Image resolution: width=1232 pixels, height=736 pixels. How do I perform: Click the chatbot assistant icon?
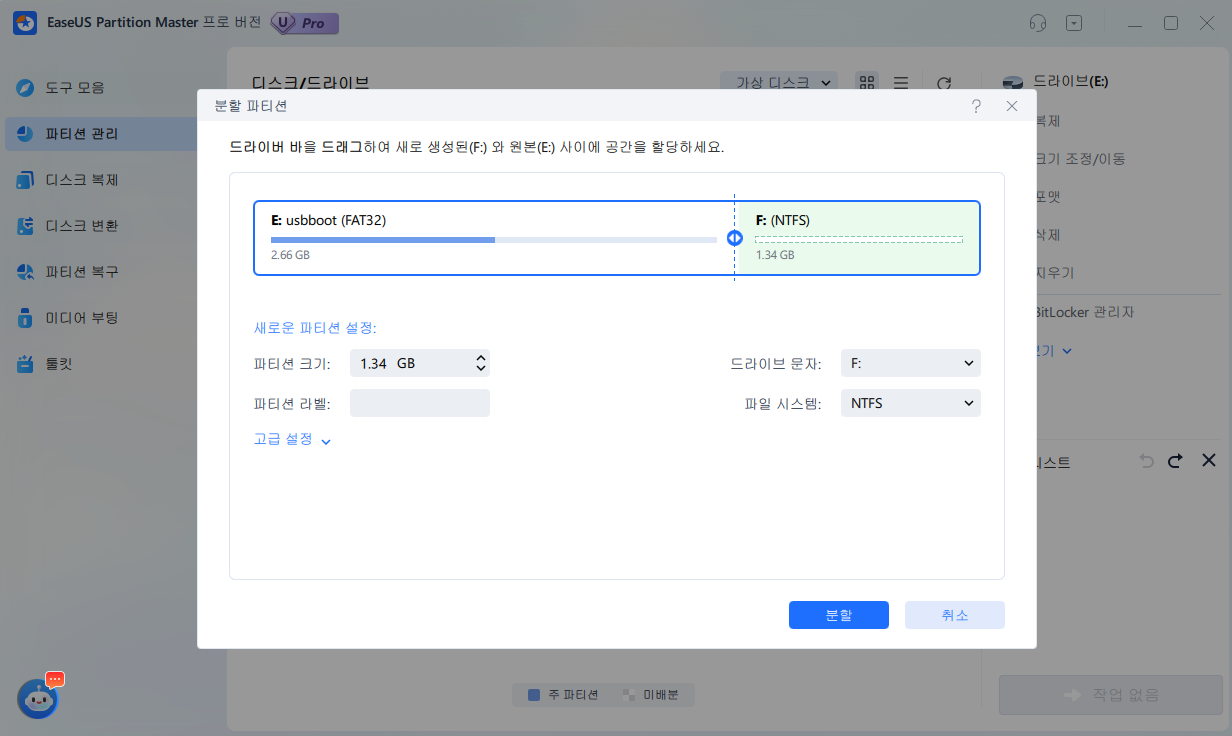38,700
